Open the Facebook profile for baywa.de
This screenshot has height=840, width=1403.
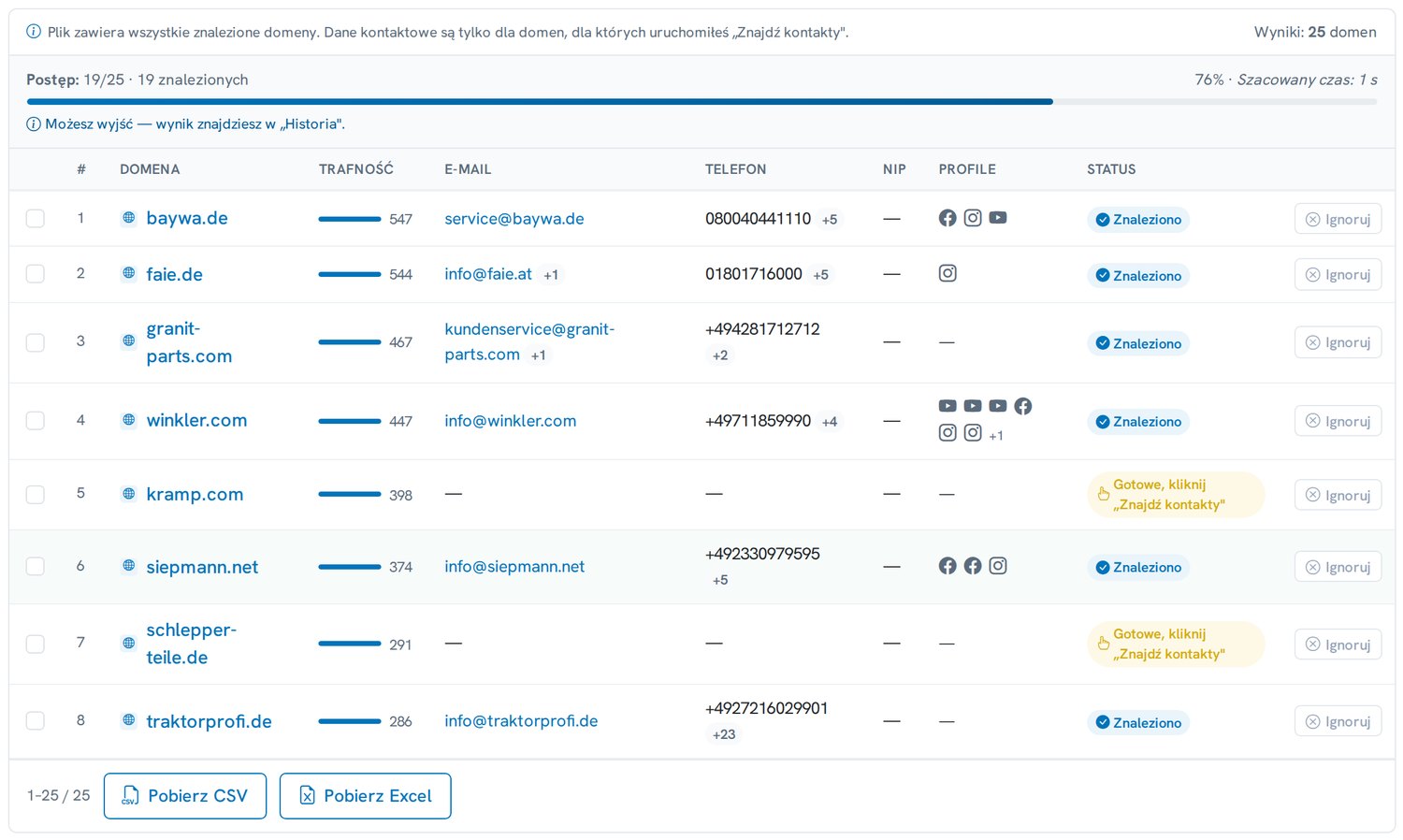pyautogui.click(x=947, y=218)
